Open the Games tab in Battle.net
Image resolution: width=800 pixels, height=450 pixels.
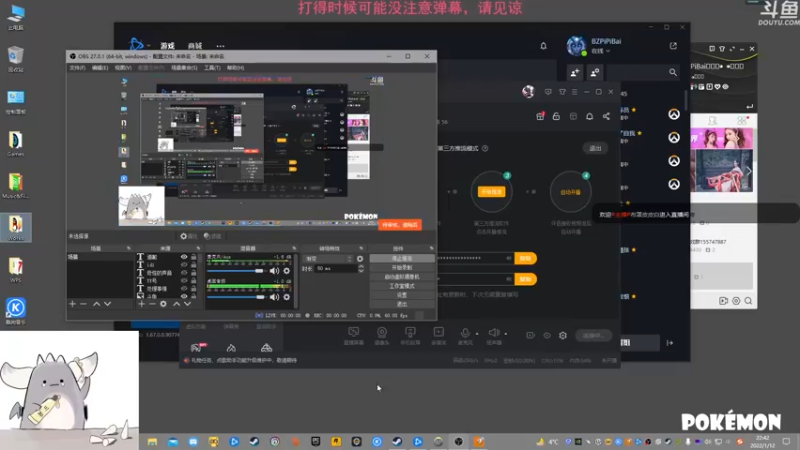coord(167,46)
